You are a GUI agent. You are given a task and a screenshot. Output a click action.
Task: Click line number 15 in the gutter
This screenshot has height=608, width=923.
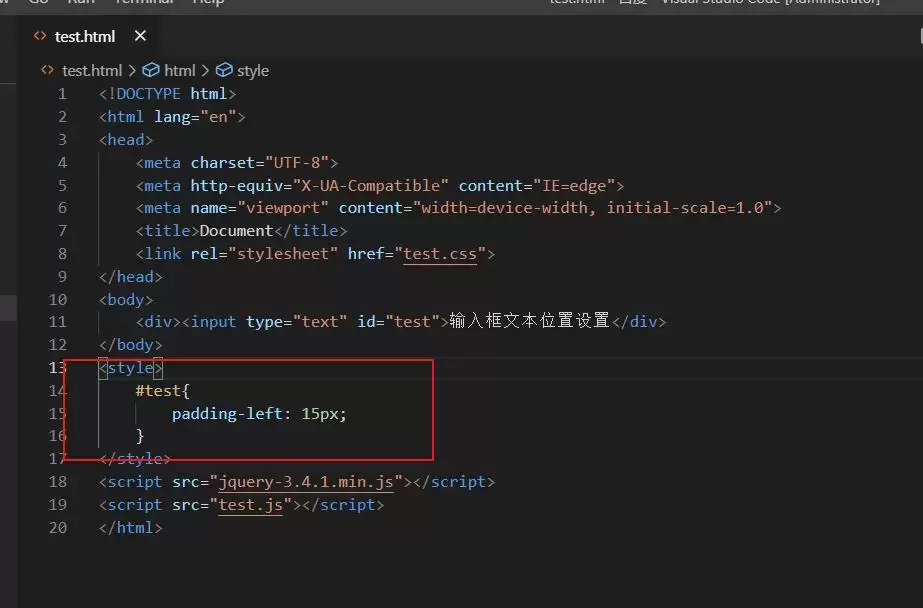tap(58, 413)
